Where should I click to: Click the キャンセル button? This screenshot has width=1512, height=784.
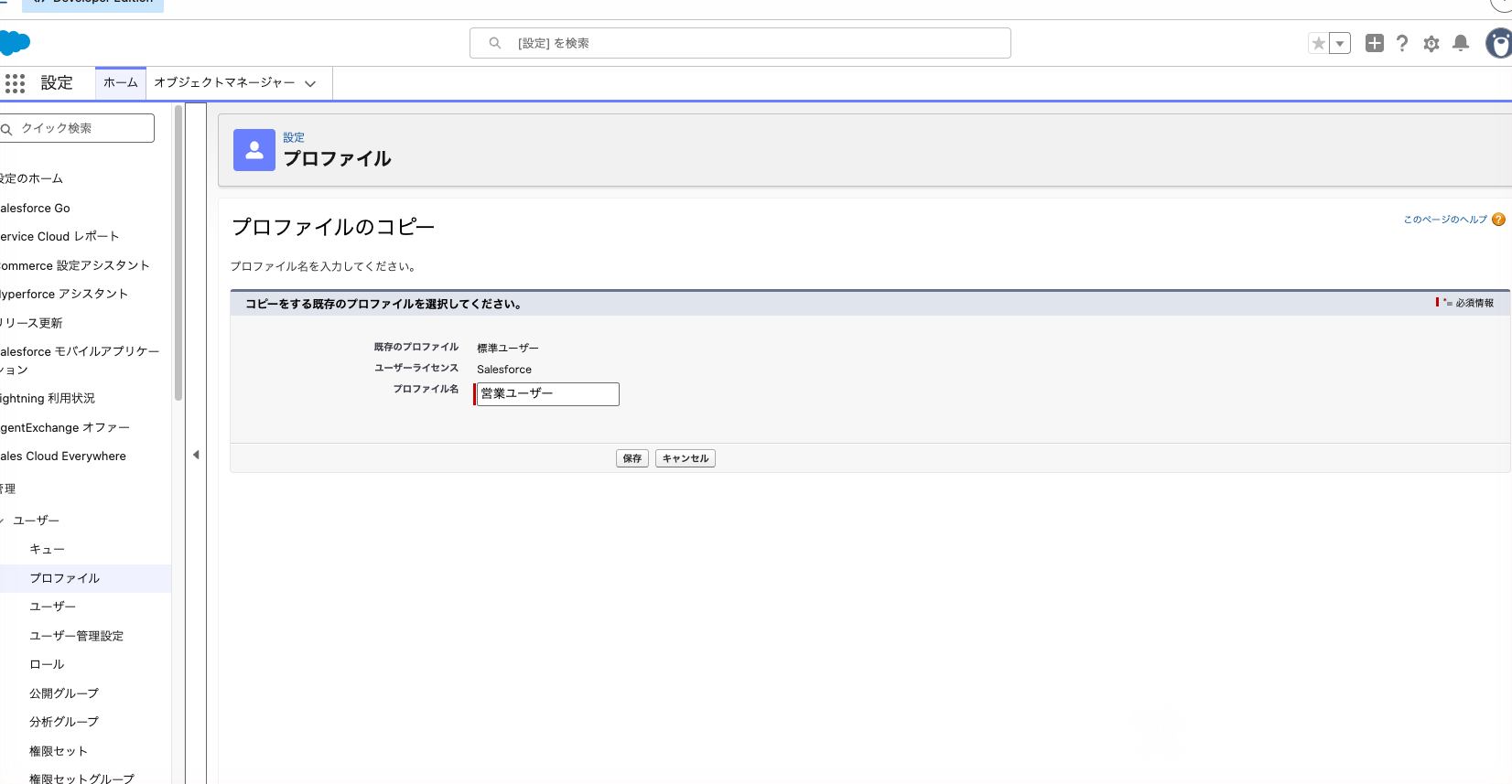[x=686, y=458]
